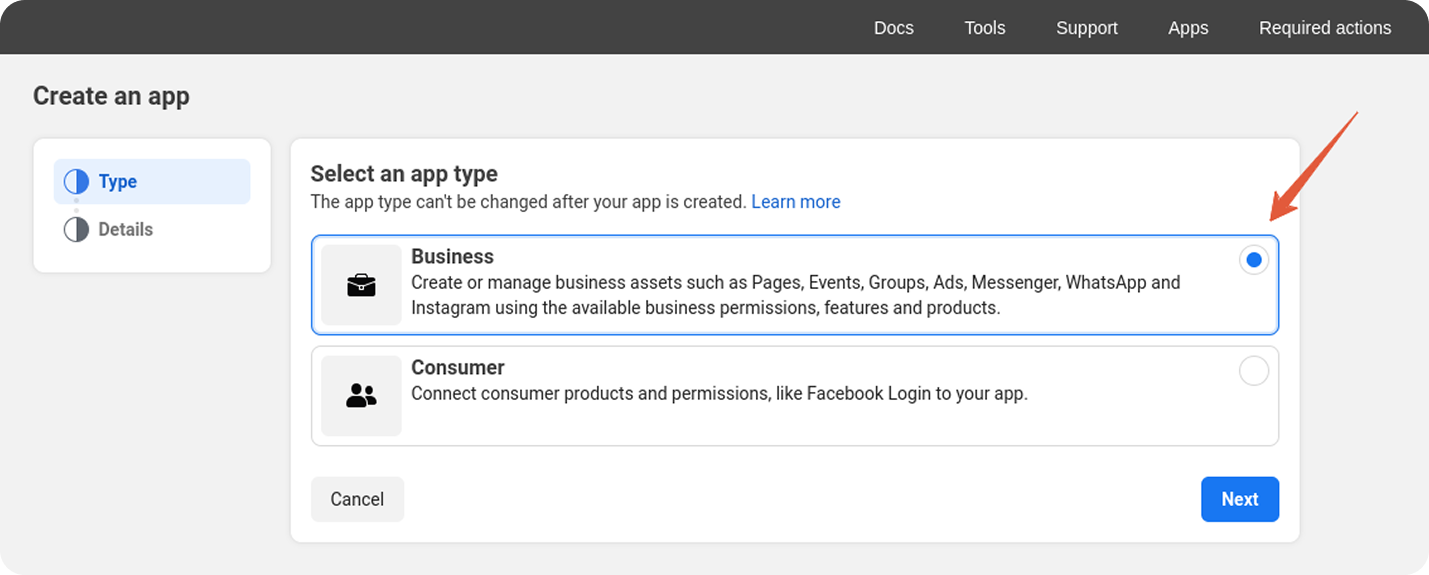Switch to the Type step

click(152, 182)
